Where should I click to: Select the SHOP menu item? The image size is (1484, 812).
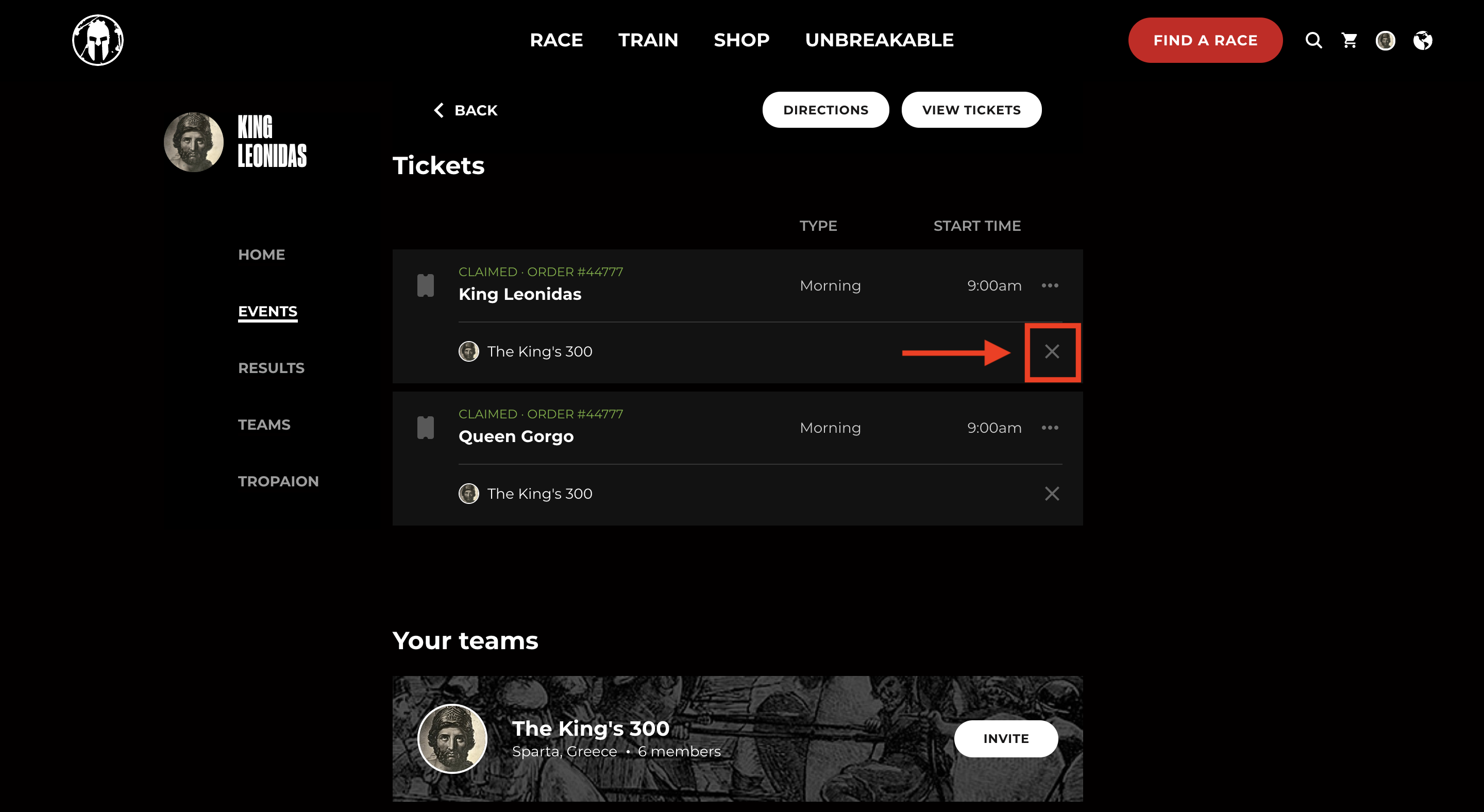pyautogui.click(x=741, y=40)
